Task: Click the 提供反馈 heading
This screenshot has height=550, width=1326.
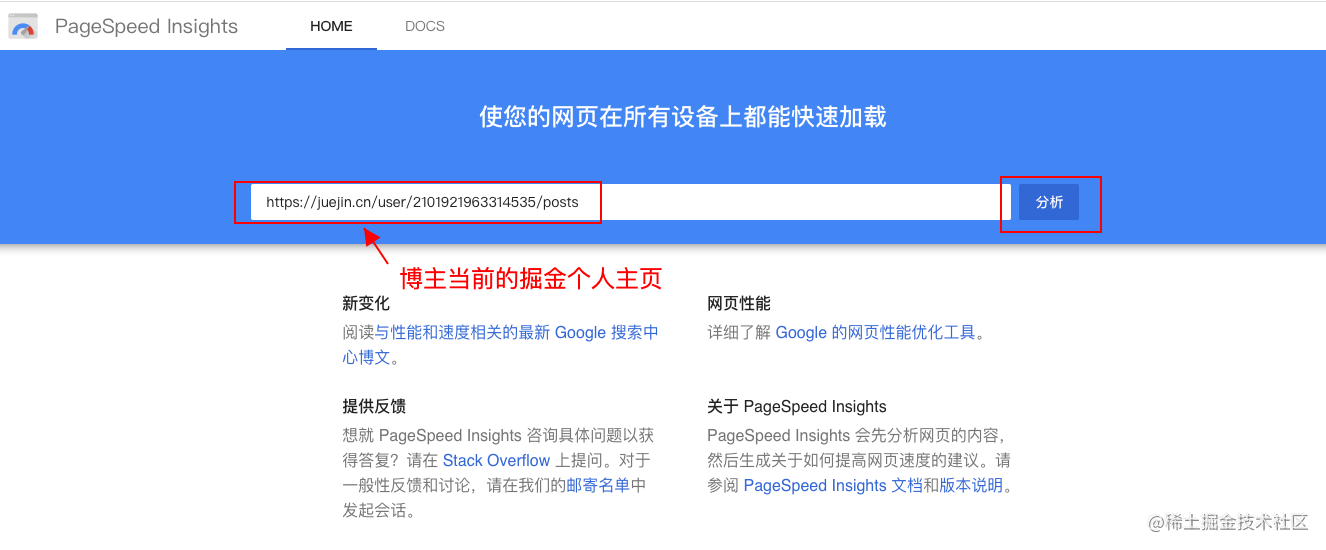Action: (x=374, y=407)
